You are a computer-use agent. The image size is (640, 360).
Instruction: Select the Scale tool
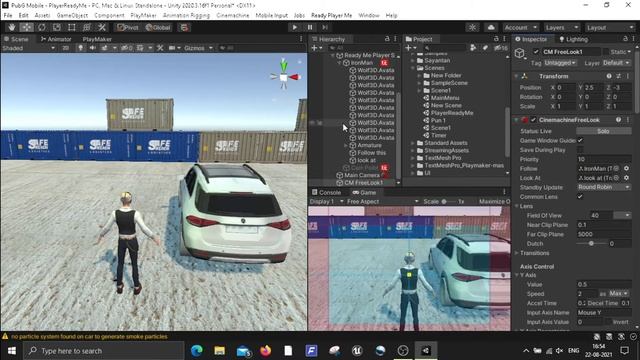[57, 27]
